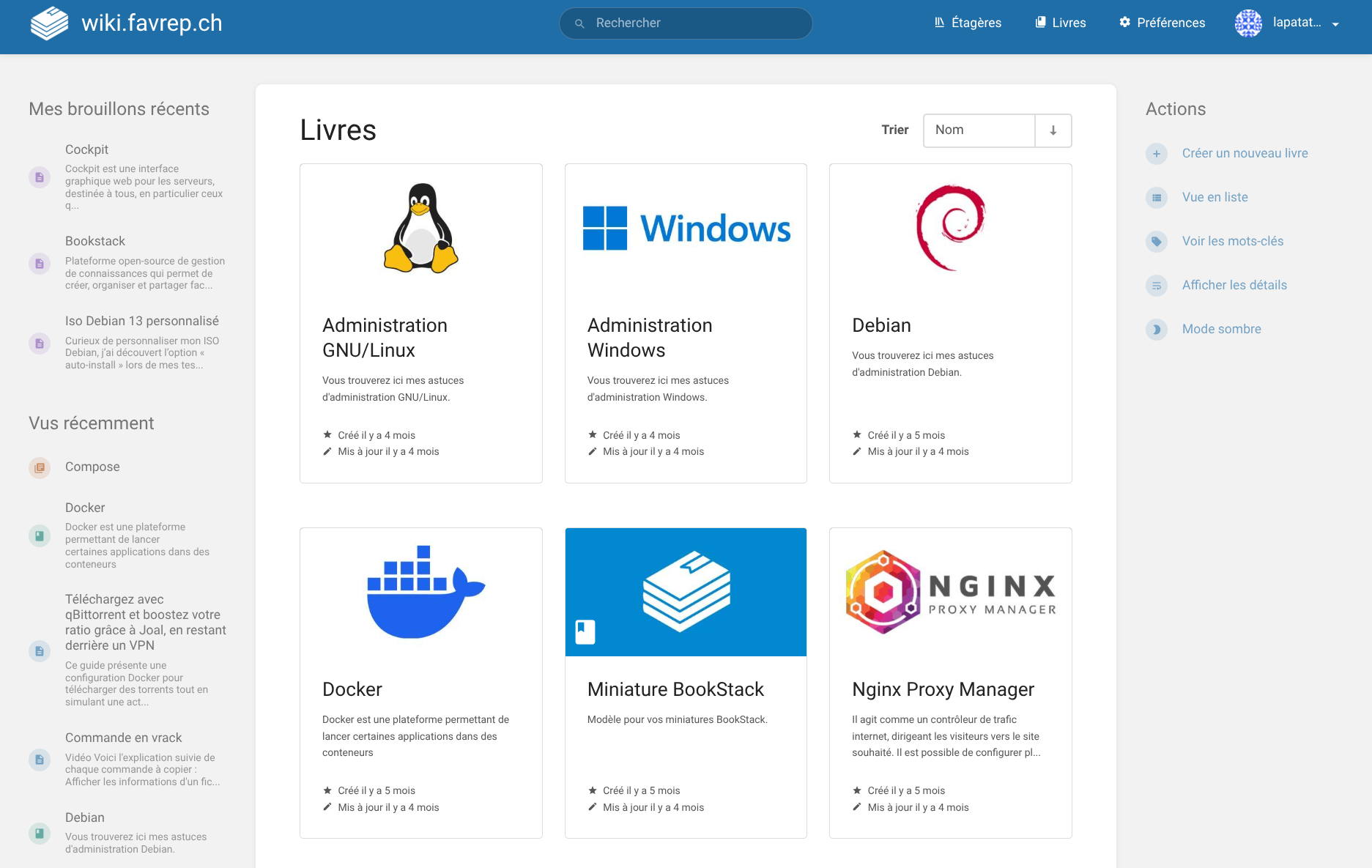Viewport: 1372px width, 868px height.
Task: Click the Compose chapter icon
Action: (x=40, y=467)
